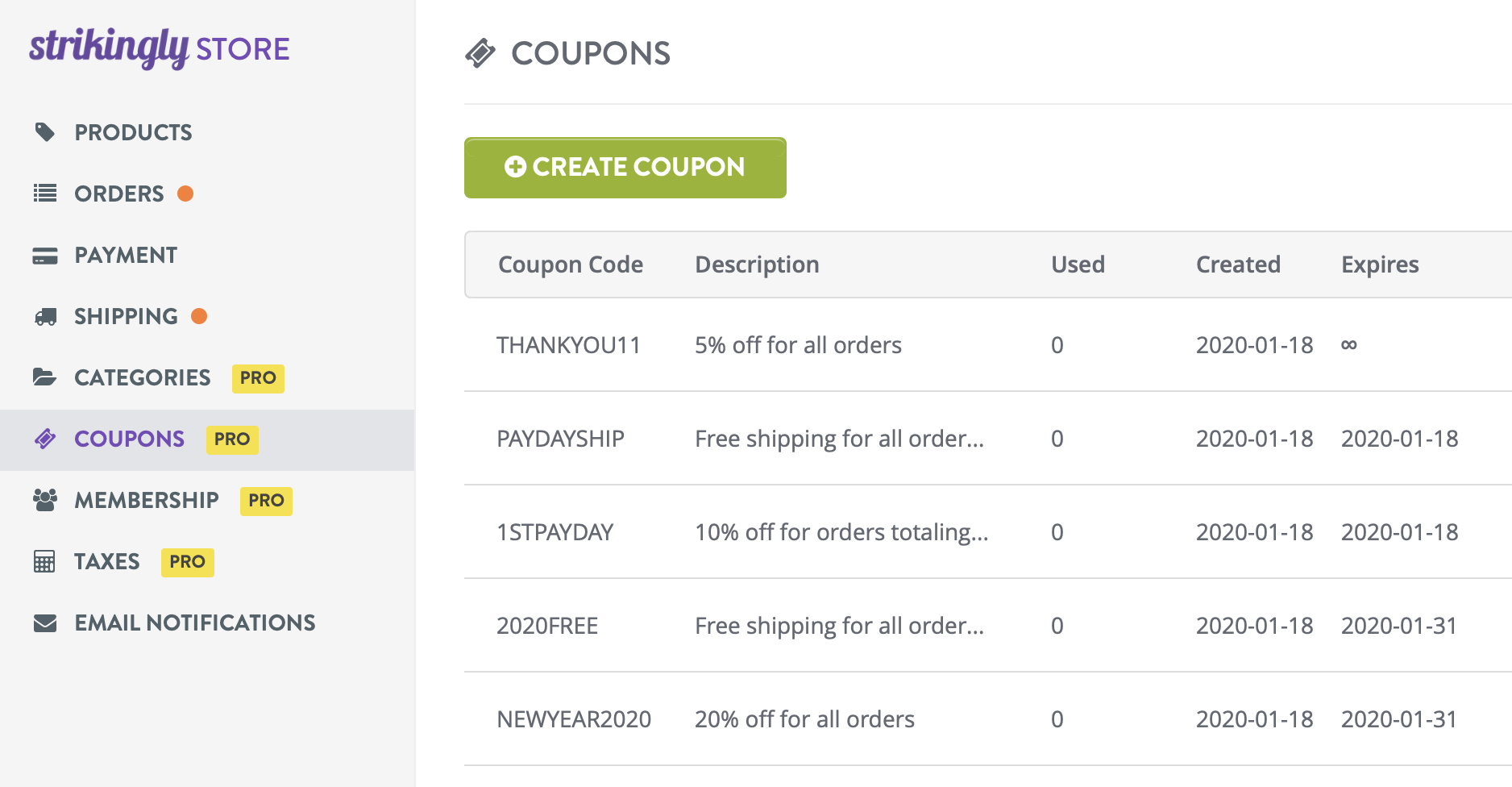Select the Membership people icon

point(44,500)
